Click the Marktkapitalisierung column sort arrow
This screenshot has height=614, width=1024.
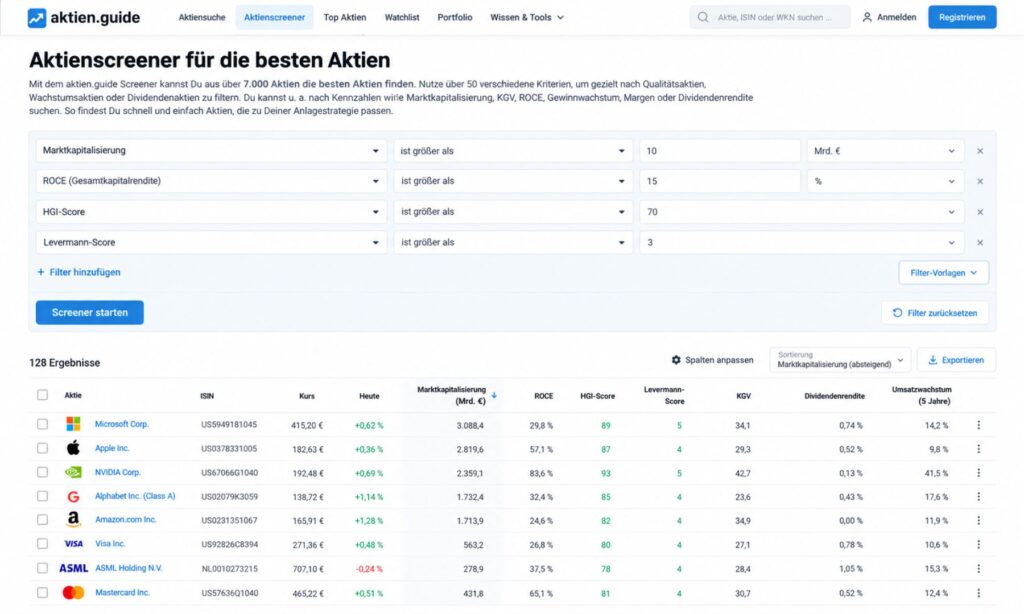(x=494, y=395)
